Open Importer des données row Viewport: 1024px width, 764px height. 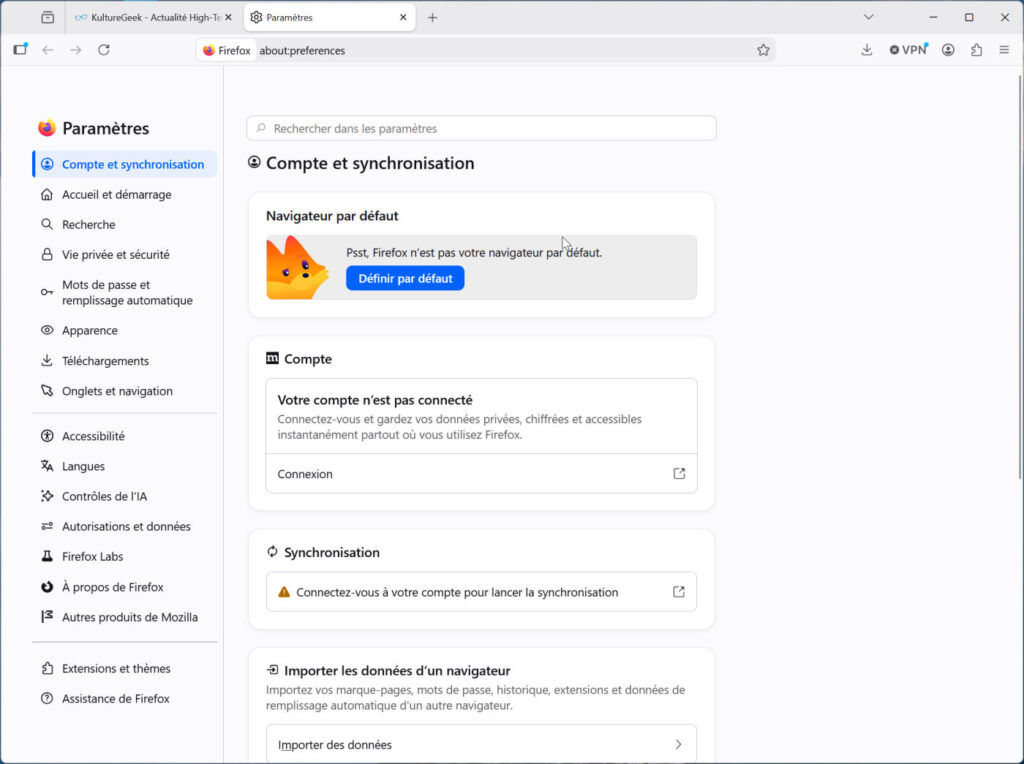point(481,744)
